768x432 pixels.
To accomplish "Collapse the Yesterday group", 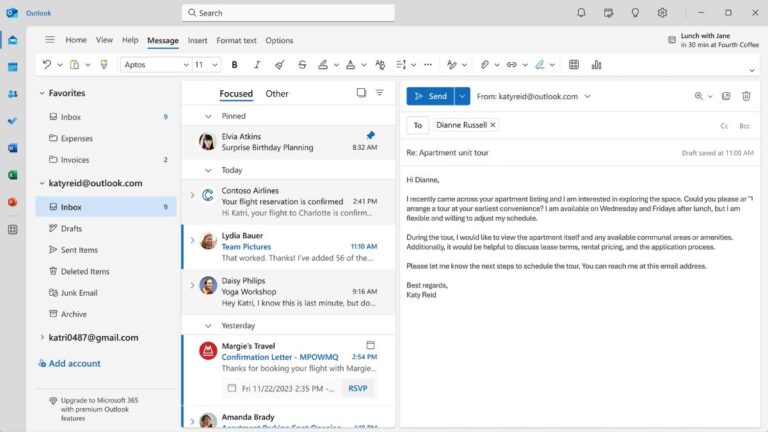I will coord(208,326).
